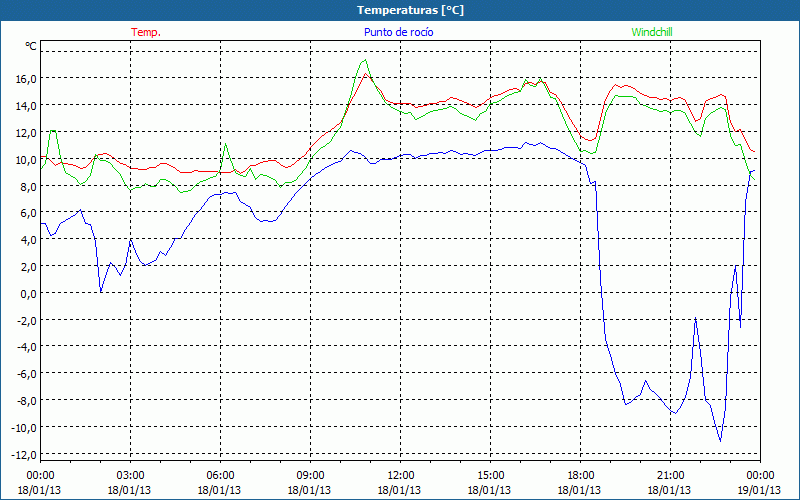Click the 09:00 time axis label
Screen dimensions: 800x500
(310, 476)
